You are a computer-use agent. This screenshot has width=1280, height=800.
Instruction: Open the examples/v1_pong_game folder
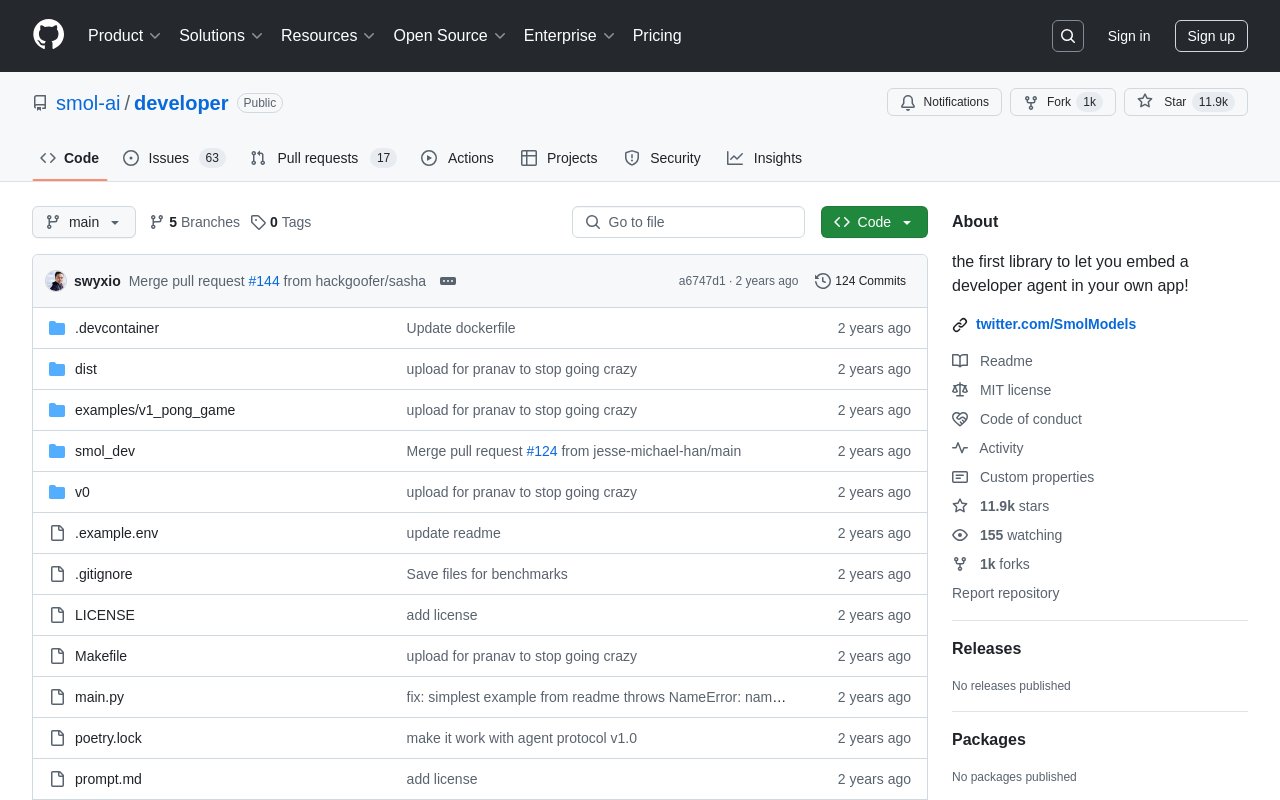pos(155,410)
